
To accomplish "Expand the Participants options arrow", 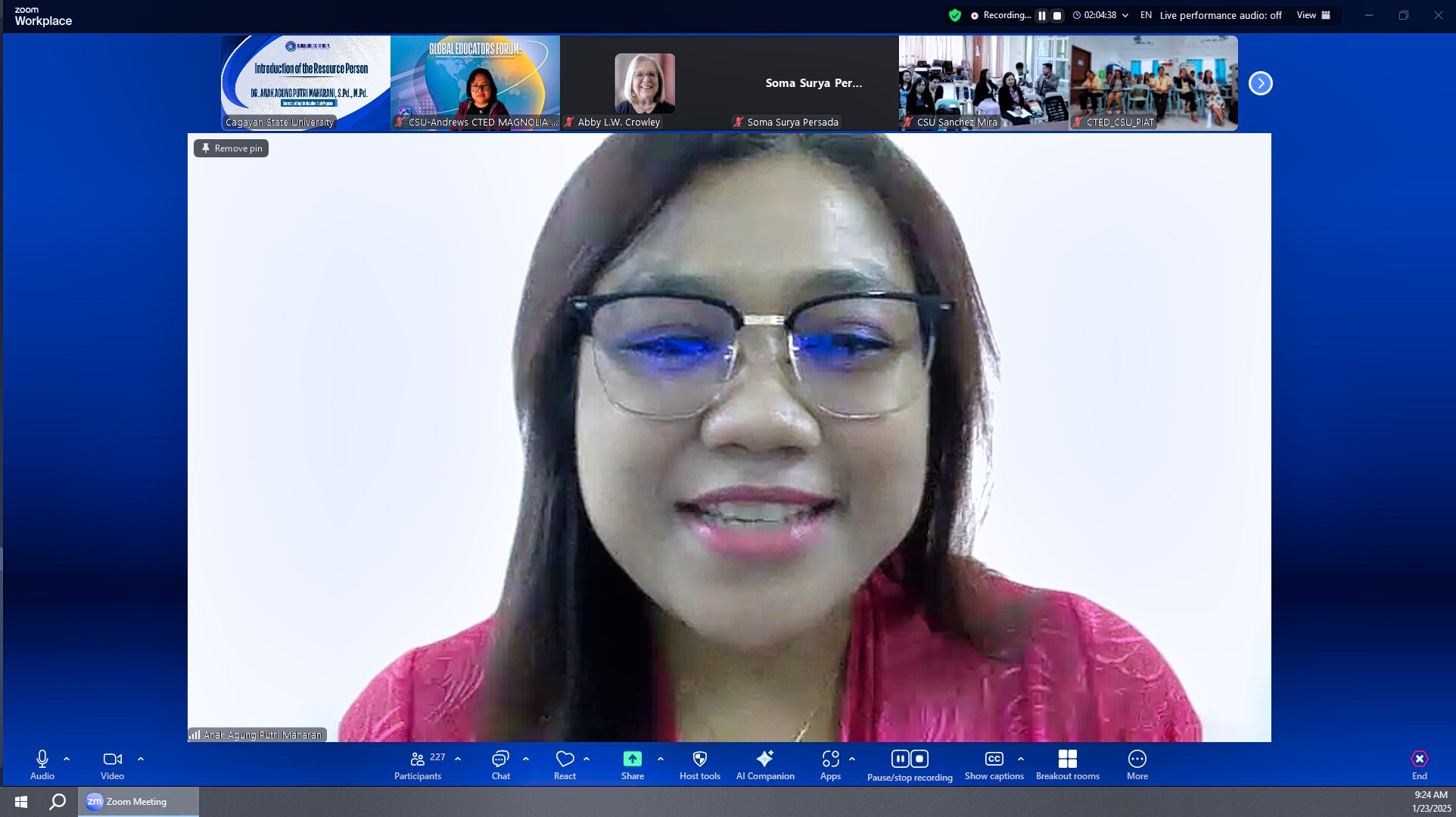I will pos(458,759).
